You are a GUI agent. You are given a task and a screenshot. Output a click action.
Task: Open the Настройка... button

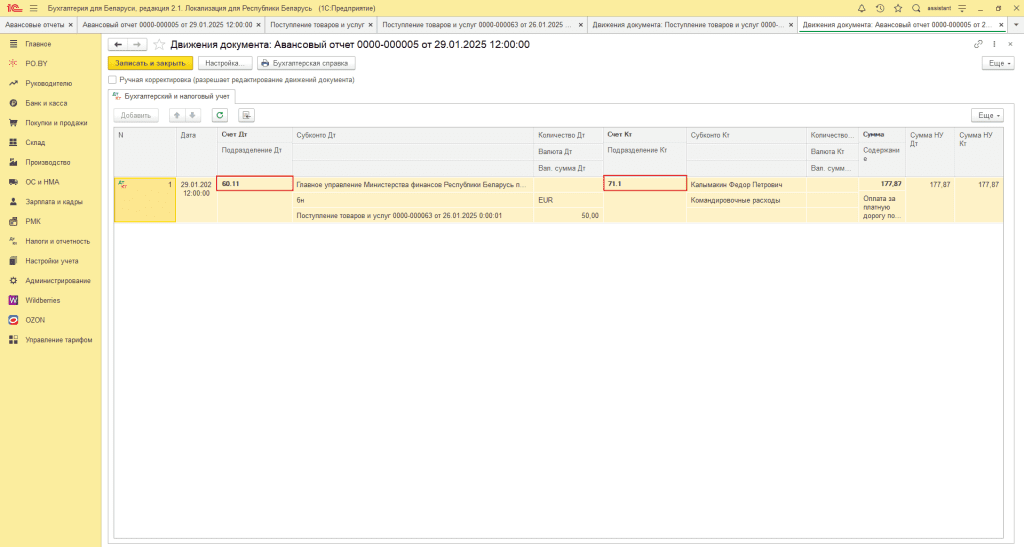click(x=224, y=62)
